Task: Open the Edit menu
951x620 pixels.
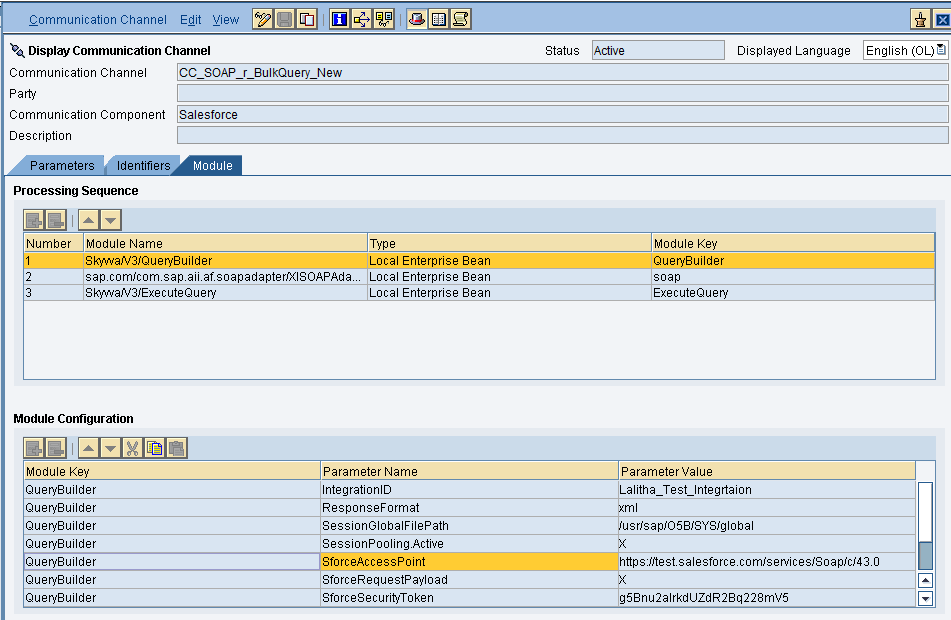Action: [x=190, y=19]
